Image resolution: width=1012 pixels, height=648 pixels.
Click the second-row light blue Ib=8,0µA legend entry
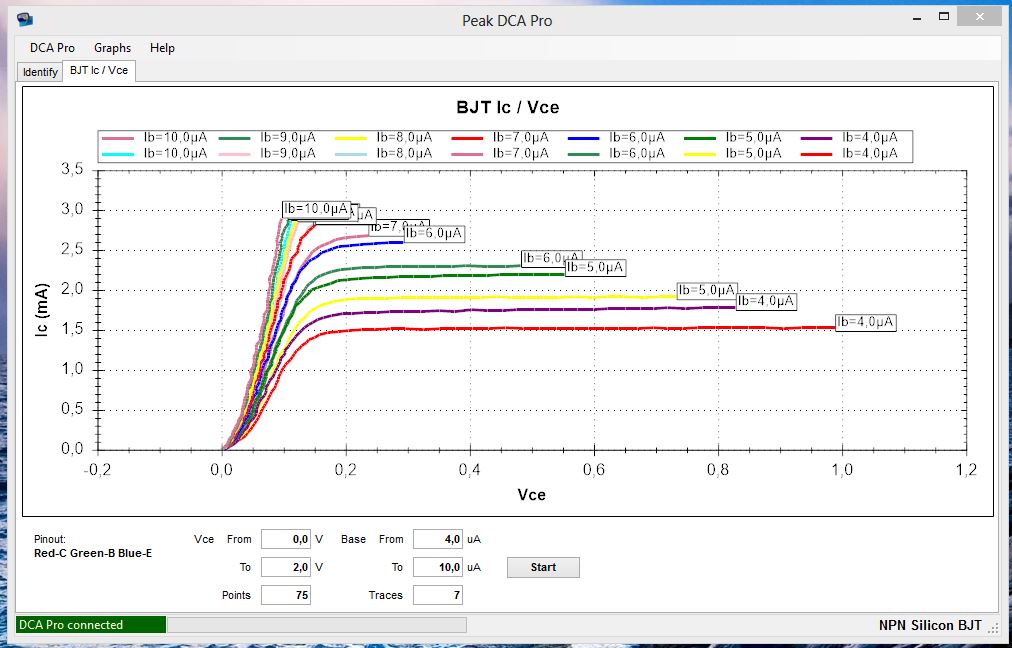[383, 154]
